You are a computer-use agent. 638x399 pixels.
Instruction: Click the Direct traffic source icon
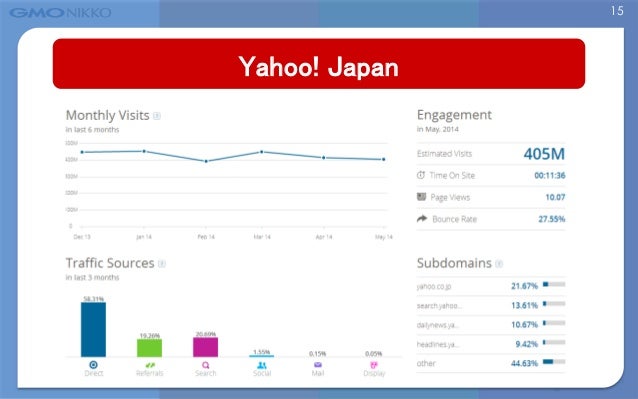coord(93,365)
